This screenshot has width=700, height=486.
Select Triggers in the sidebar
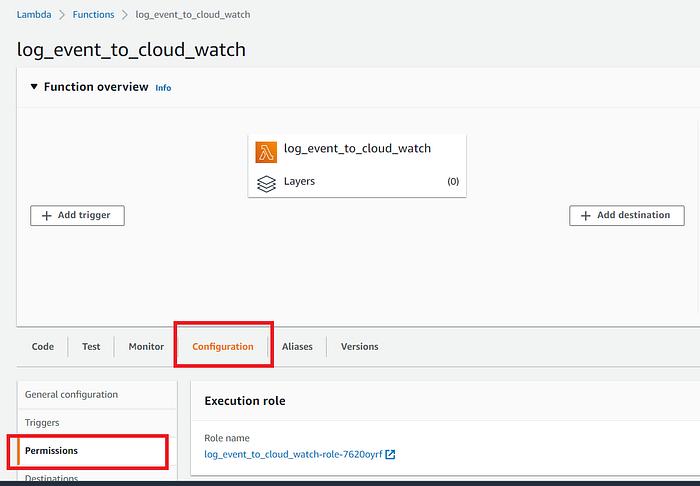coord(97,423)
